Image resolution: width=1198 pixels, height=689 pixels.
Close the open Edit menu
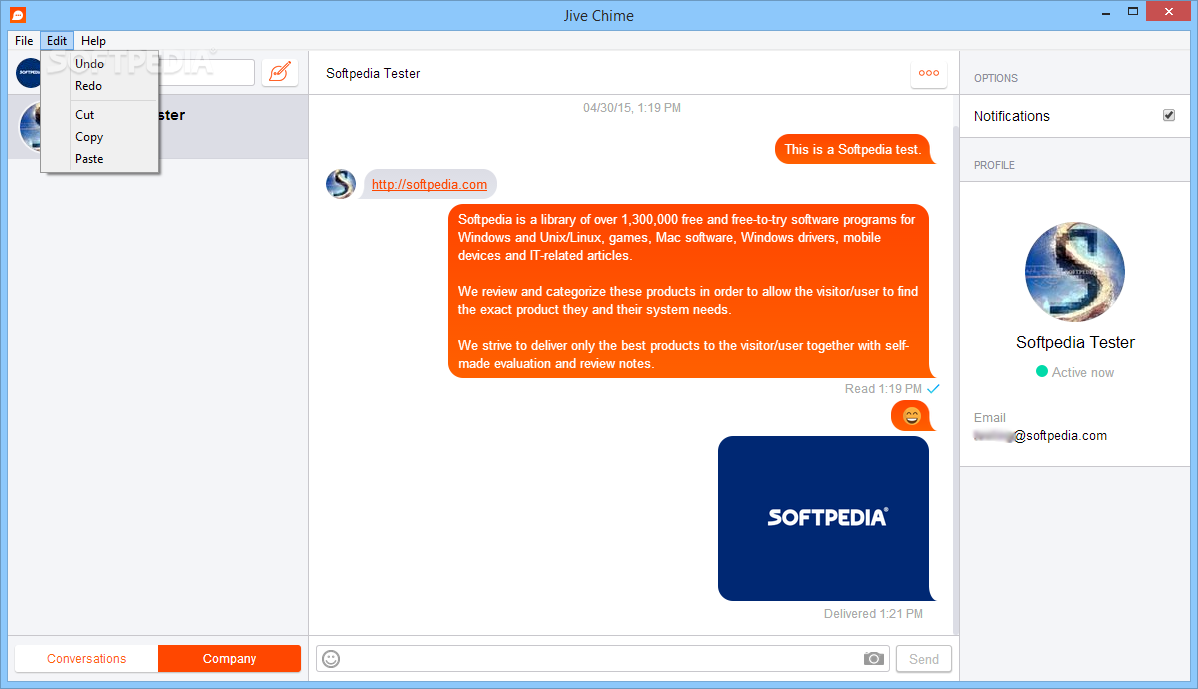coord(57,40)
